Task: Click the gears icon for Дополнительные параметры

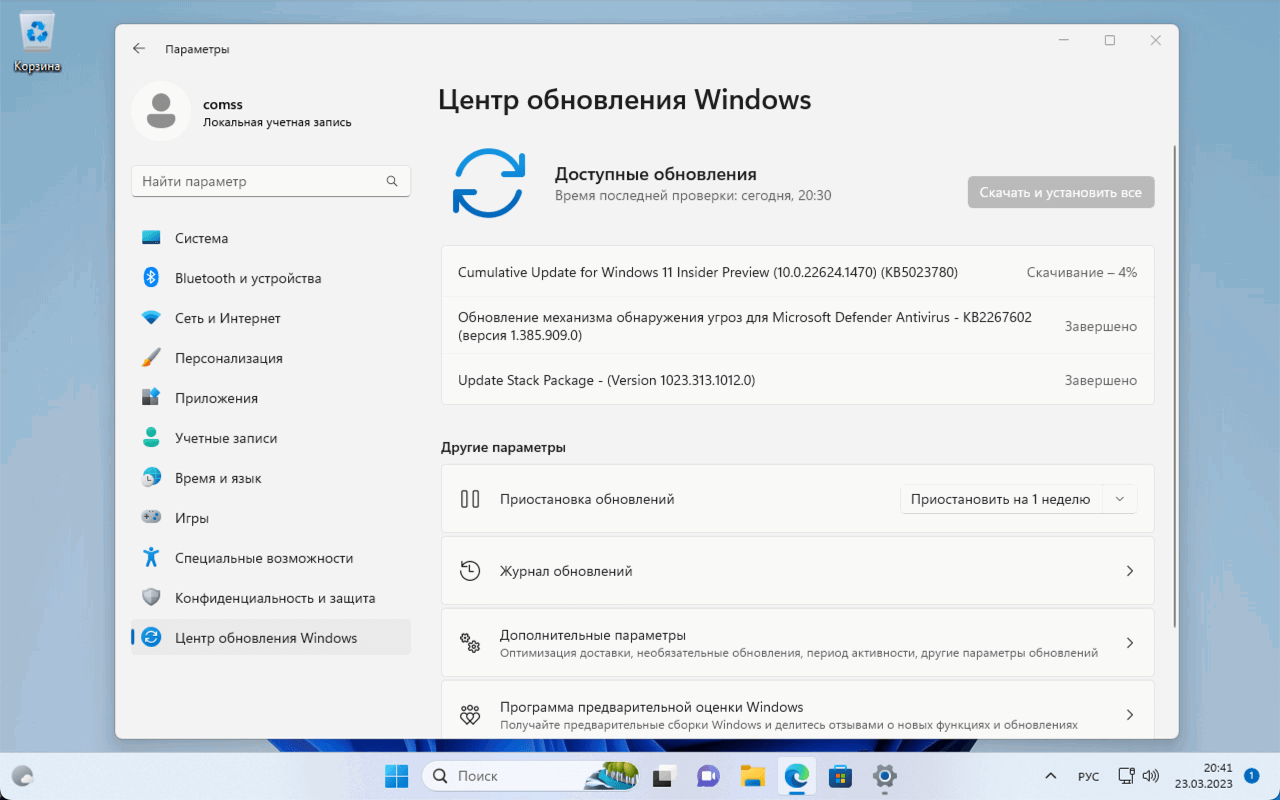Action: [470, 643]
